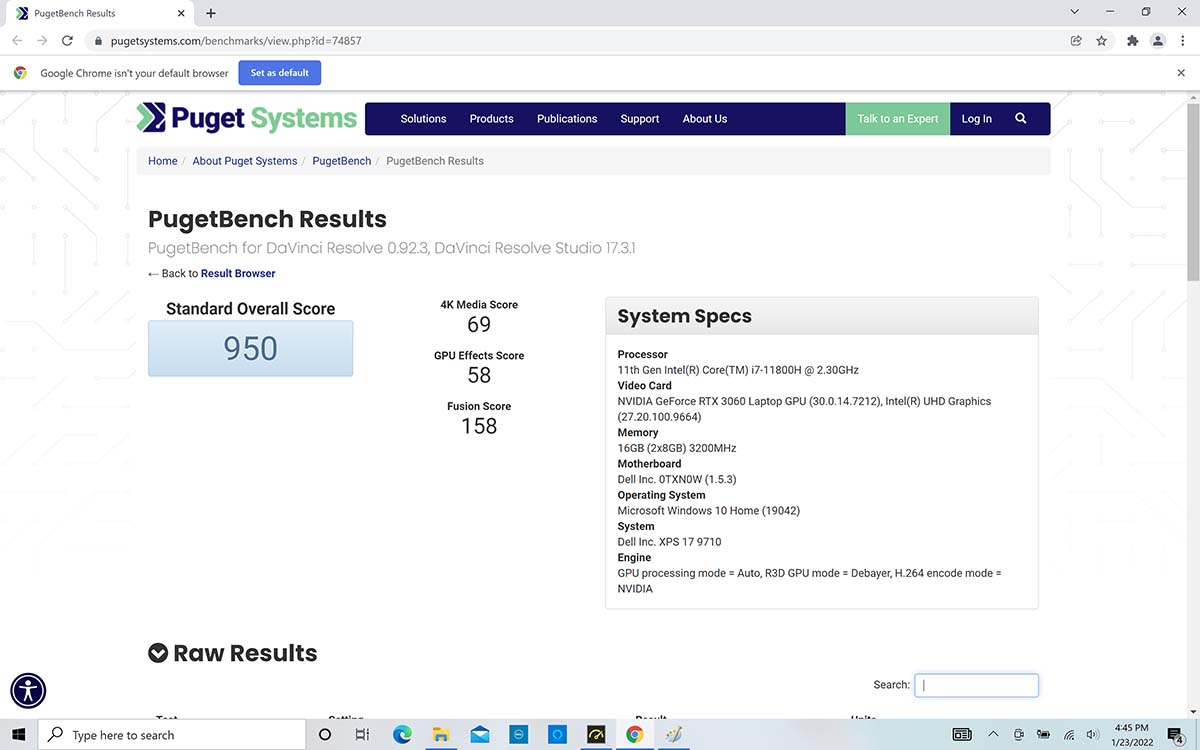The height and width of the screenshot is (750, 1200).
Task: Open the Solutions menu
Action: pyautogui.click(x=423, y=118)
